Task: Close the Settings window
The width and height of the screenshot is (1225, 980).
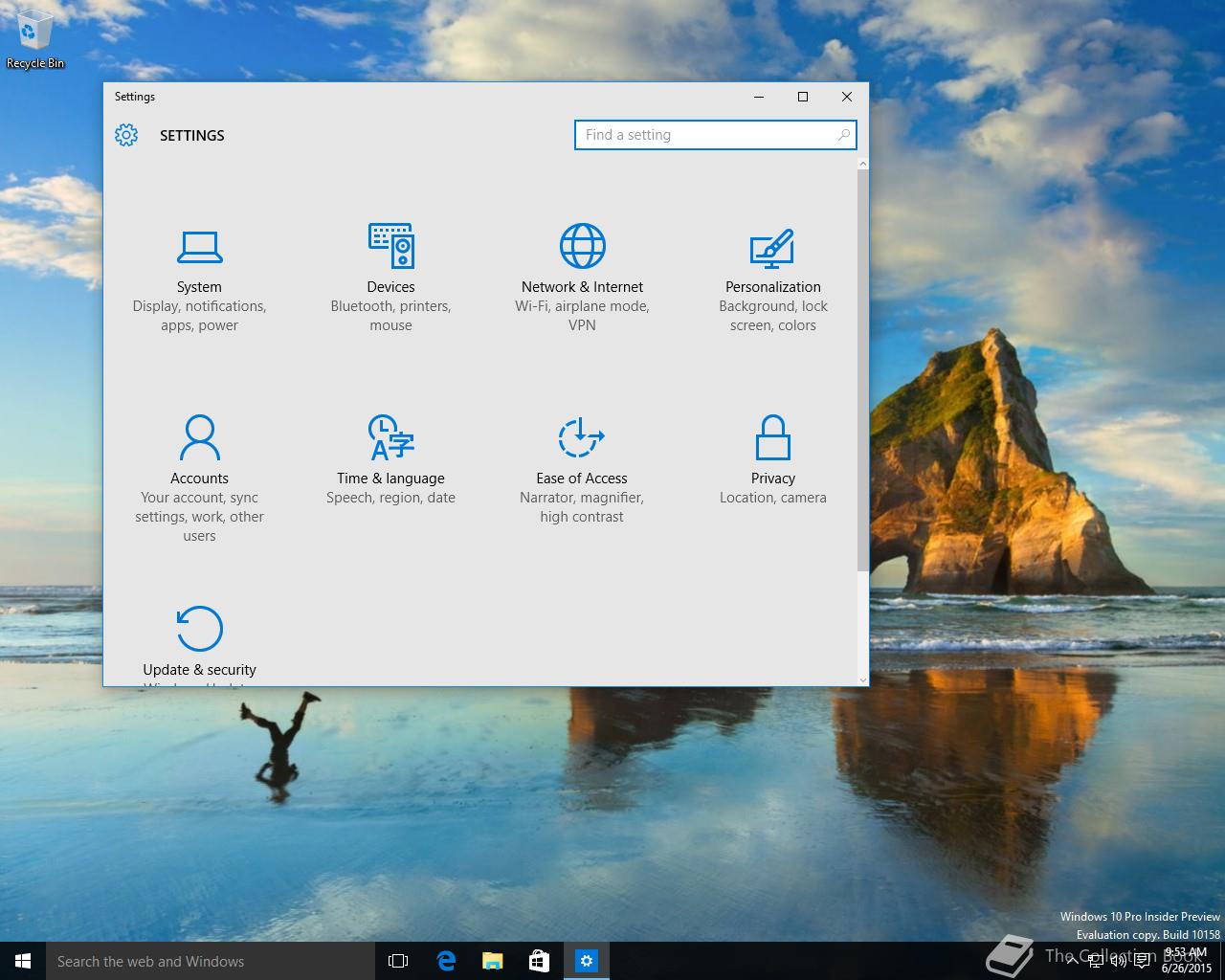Action: click(847, 97)
